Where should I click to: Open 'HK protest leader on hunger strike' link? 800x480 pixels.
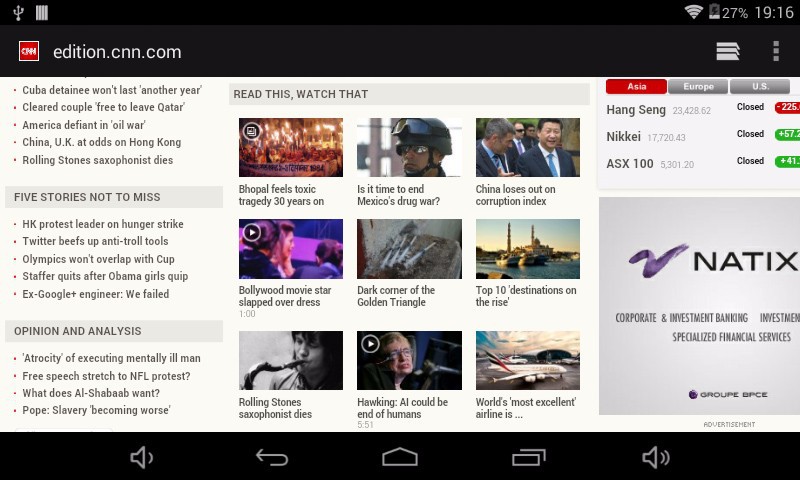tap(103, 224)
